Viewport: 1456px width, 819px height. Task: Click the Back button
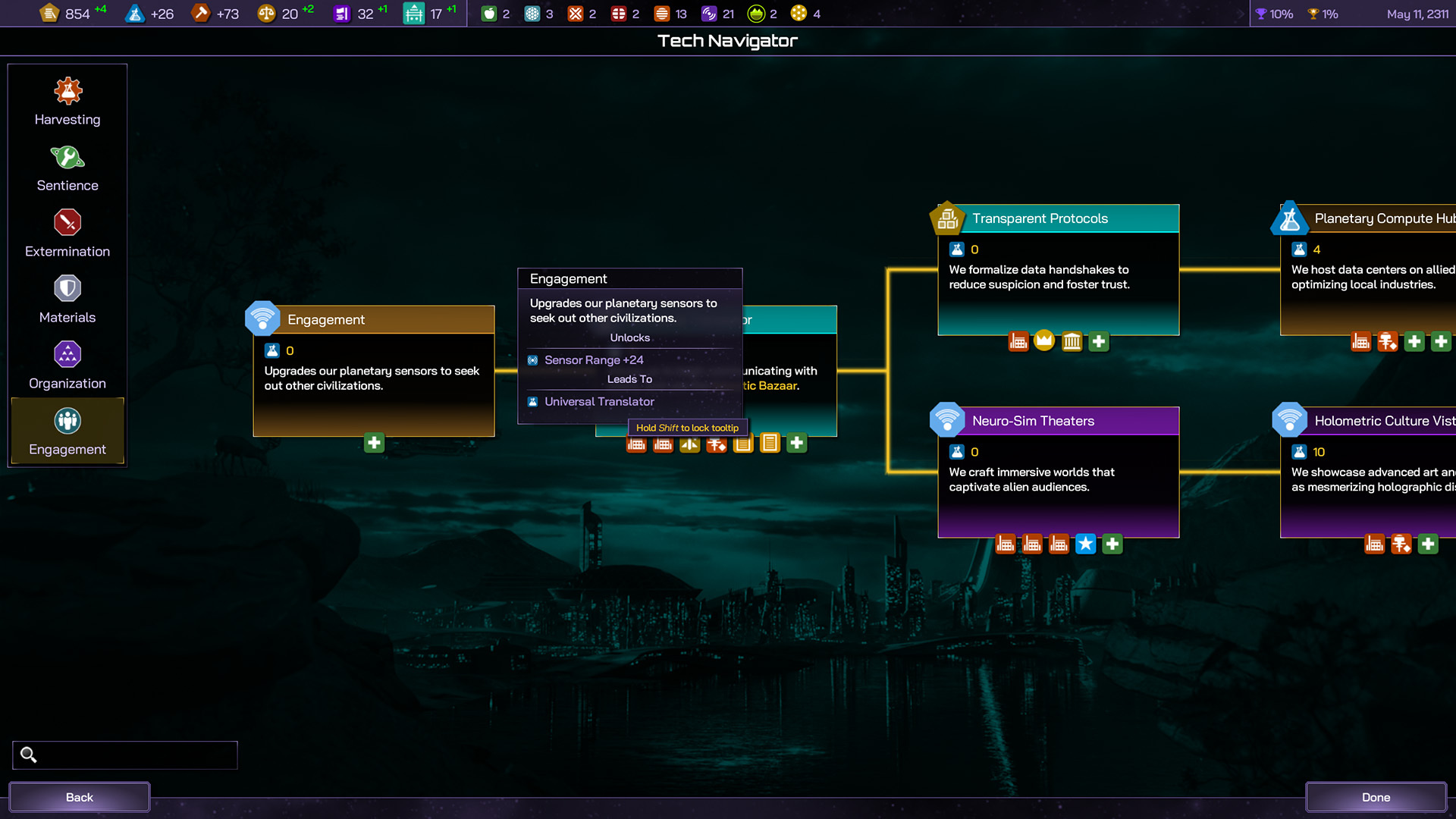point(79,797)
